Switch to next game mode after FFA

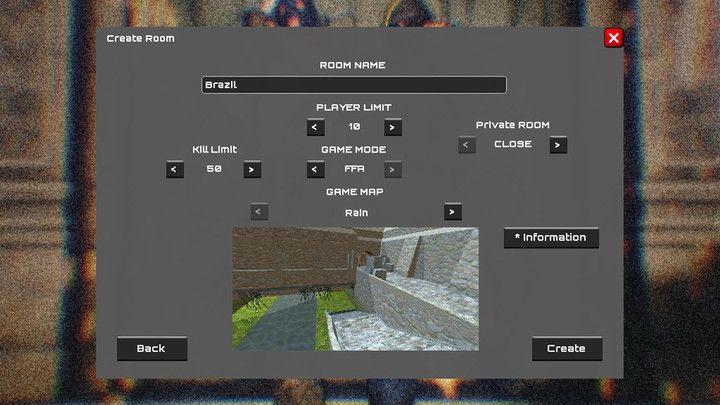[x=393, y=169]
